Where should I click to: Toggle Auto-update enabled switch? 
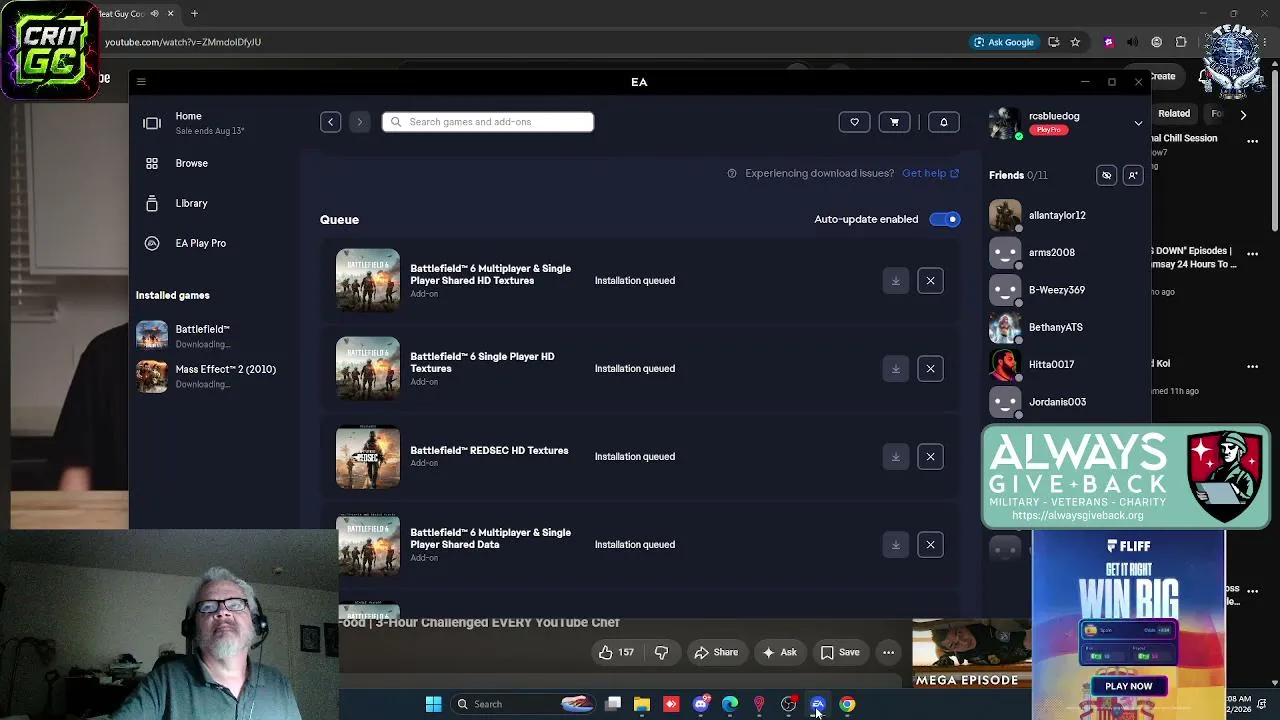point(945,220)
